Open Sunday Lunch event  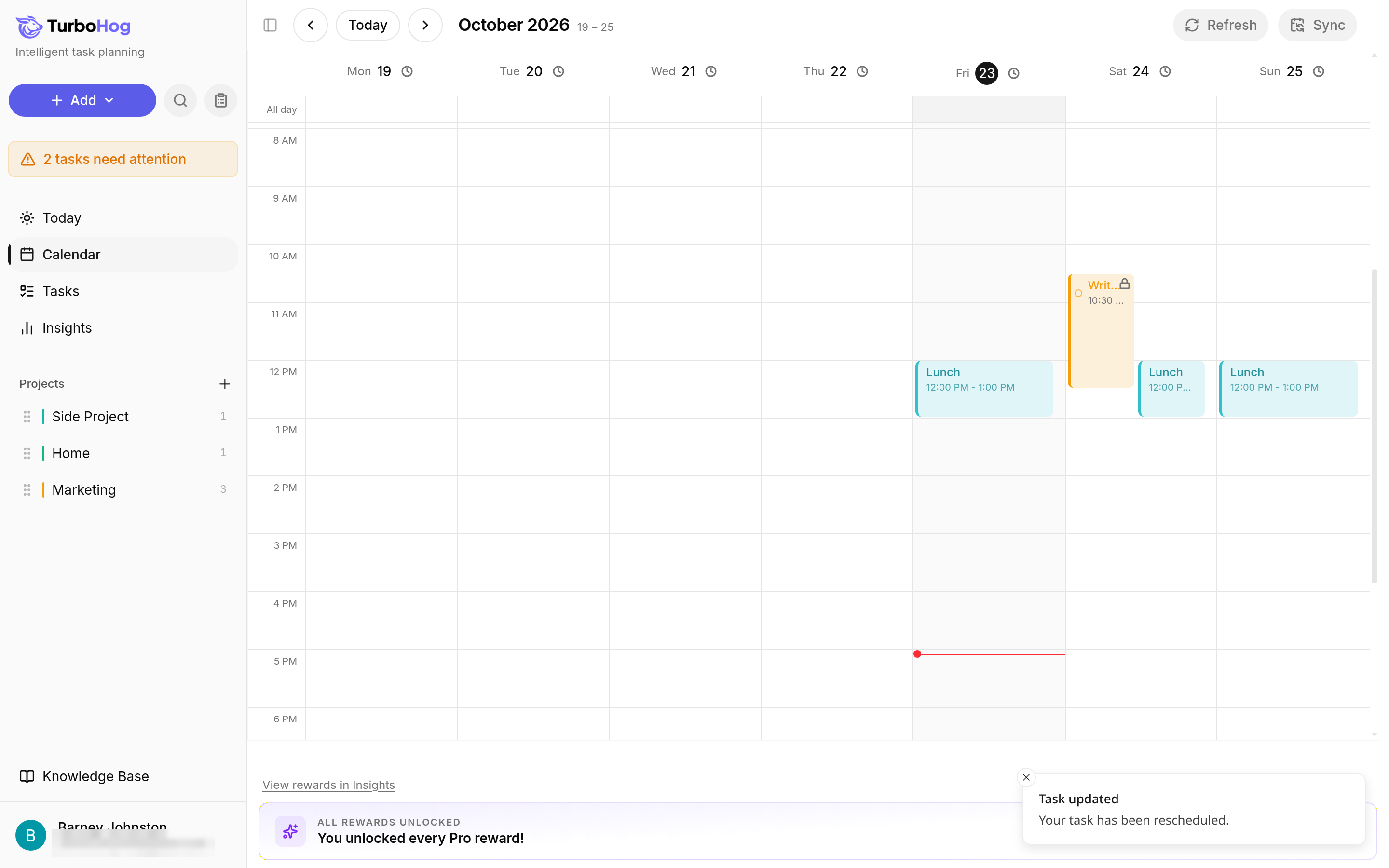click(x=1288, y=389)
